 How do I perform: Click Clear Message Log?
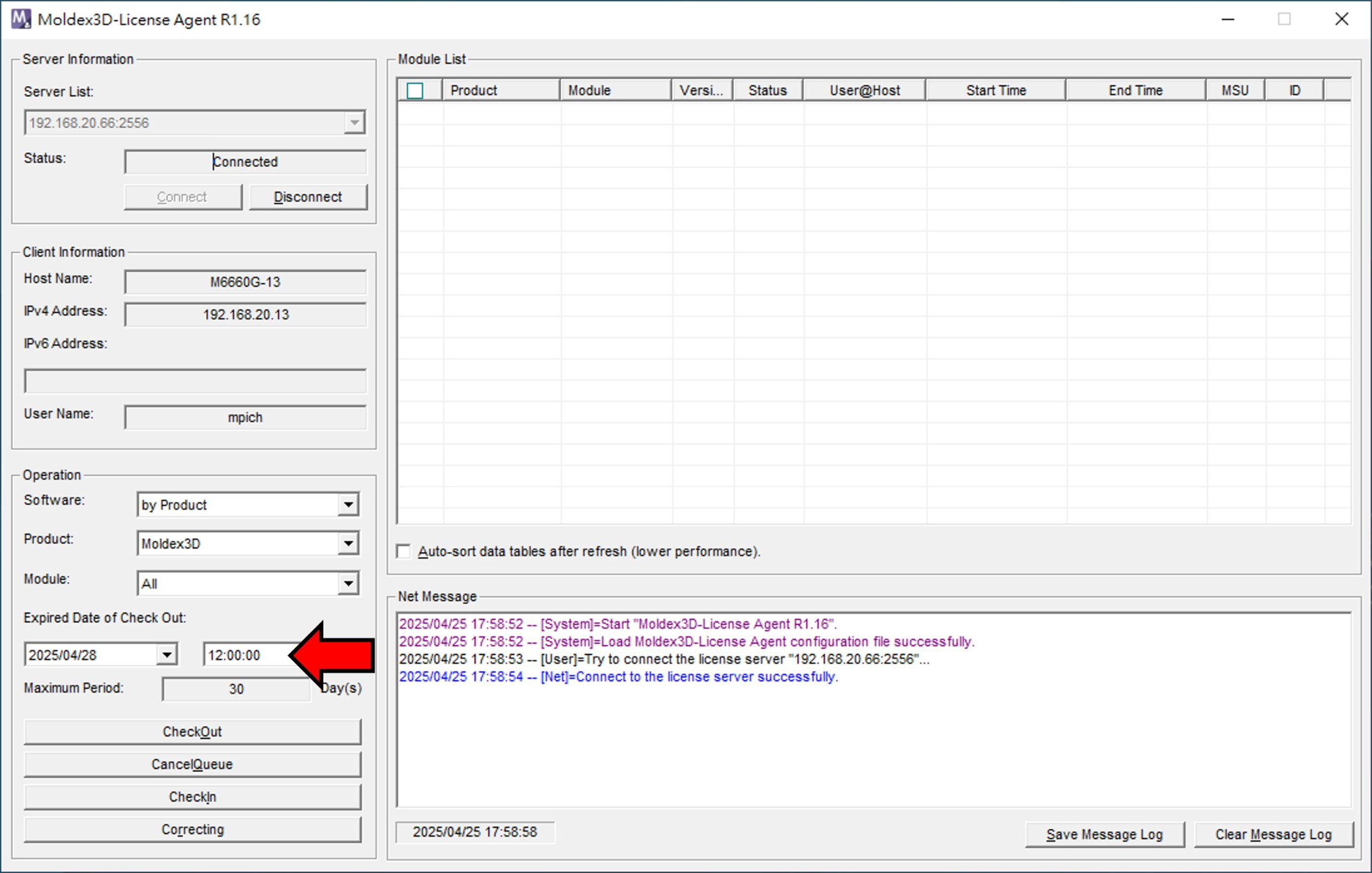pyautogui.click(x=1273, y=834)
